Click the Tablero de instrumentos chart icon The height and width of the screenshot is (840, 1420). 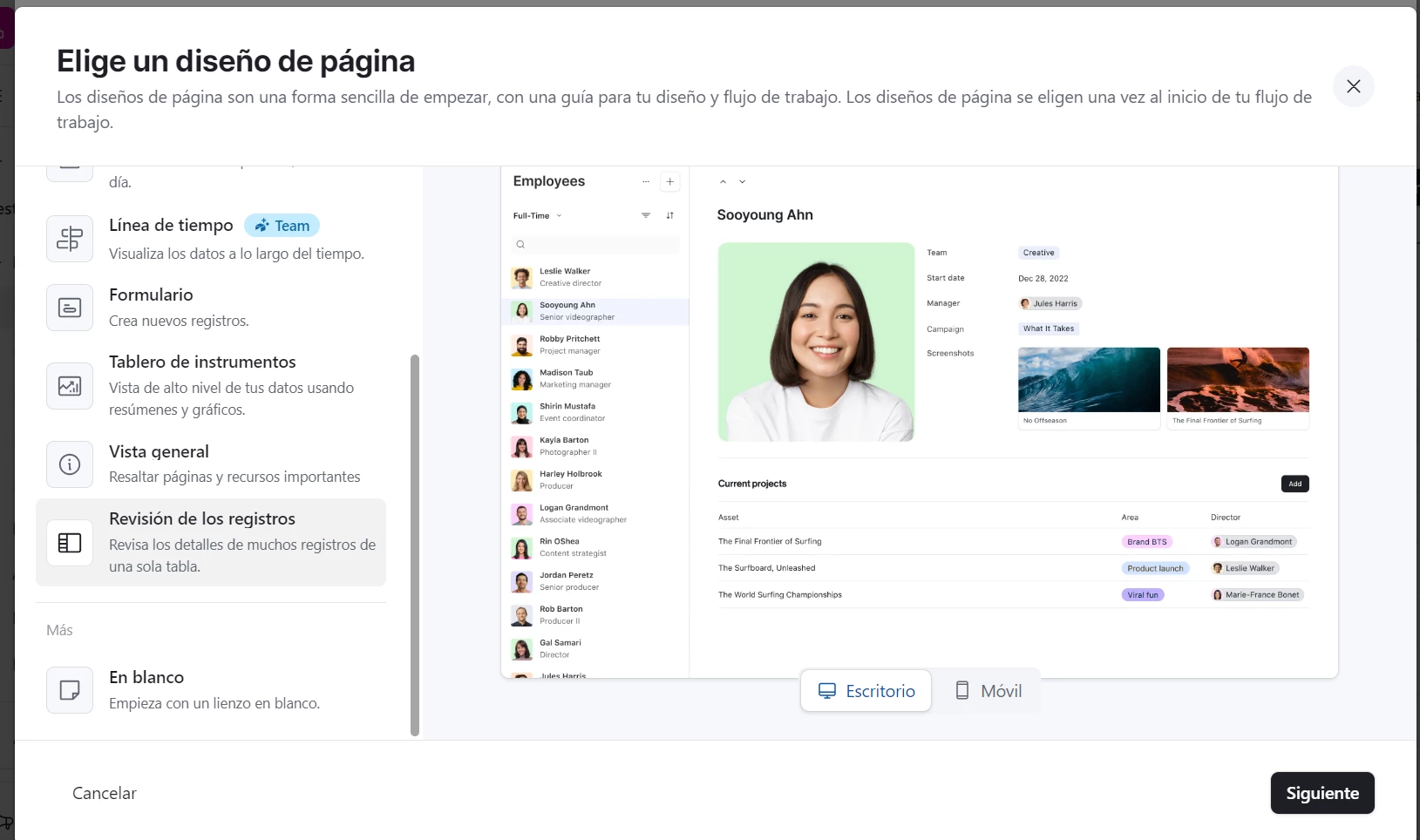[70, 386]
